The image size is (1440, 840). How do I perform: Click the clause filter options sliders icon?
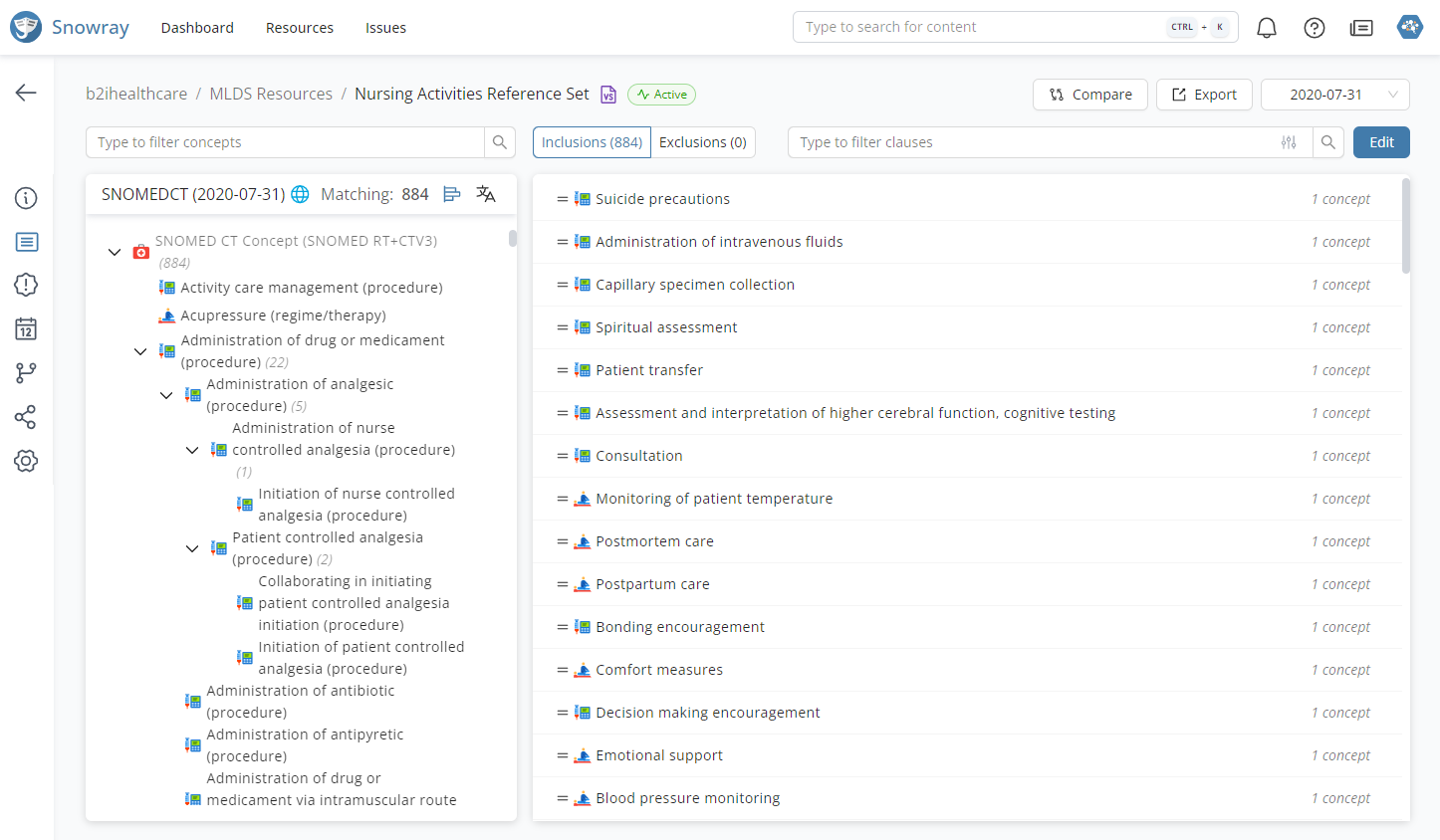point(1289,142)
